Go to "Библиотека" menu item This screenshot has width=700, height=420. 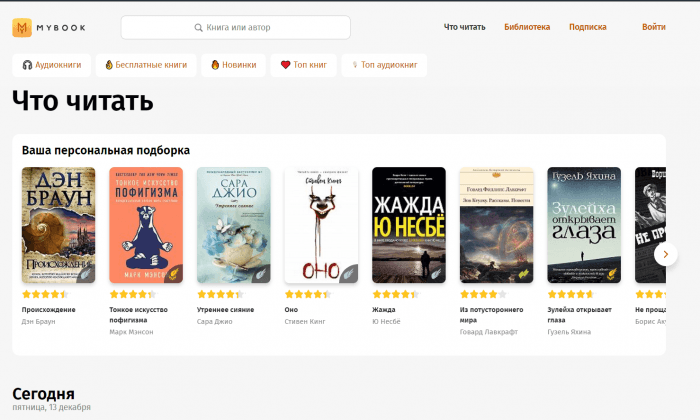[x=527, y=27]
